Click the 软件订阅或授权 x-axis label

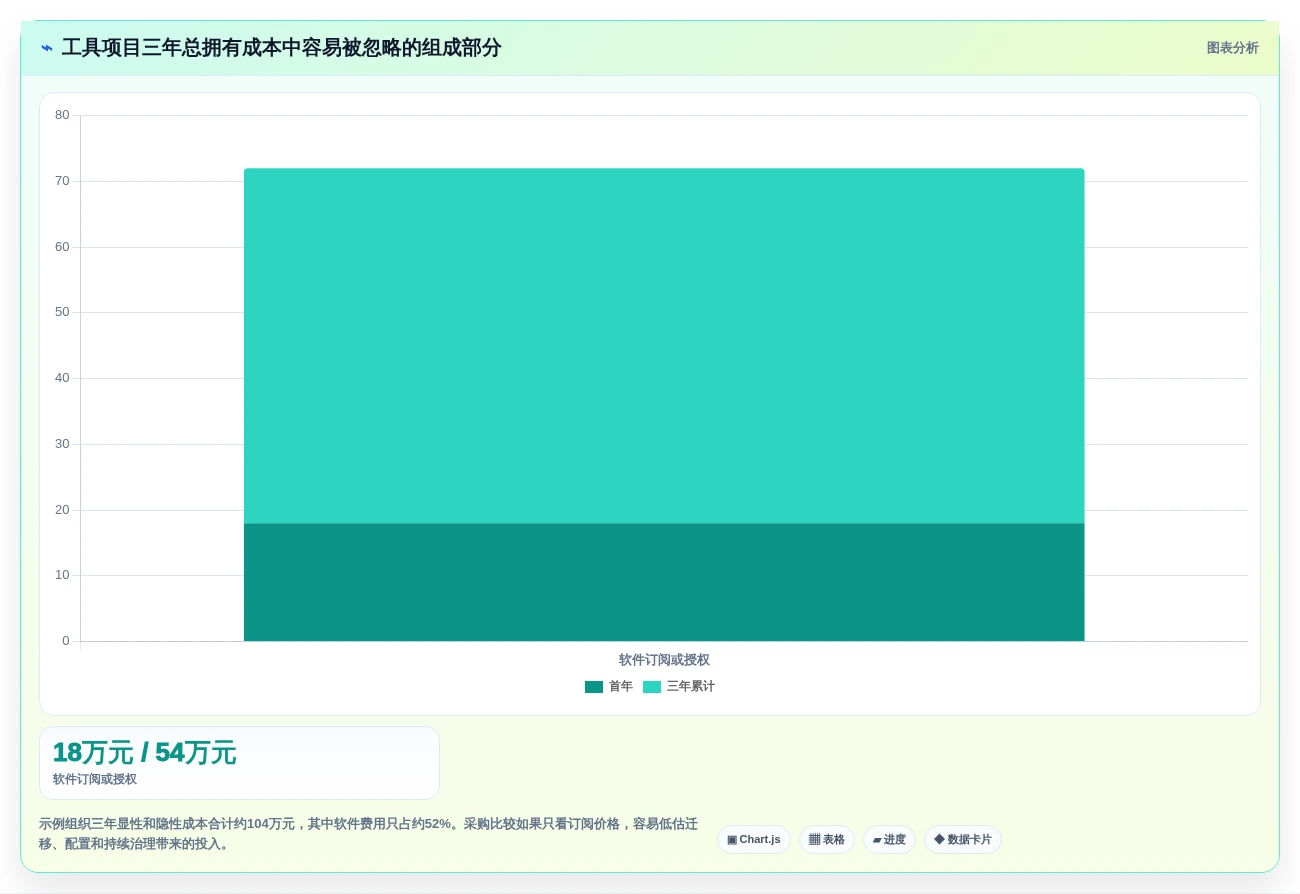[664, 660]
